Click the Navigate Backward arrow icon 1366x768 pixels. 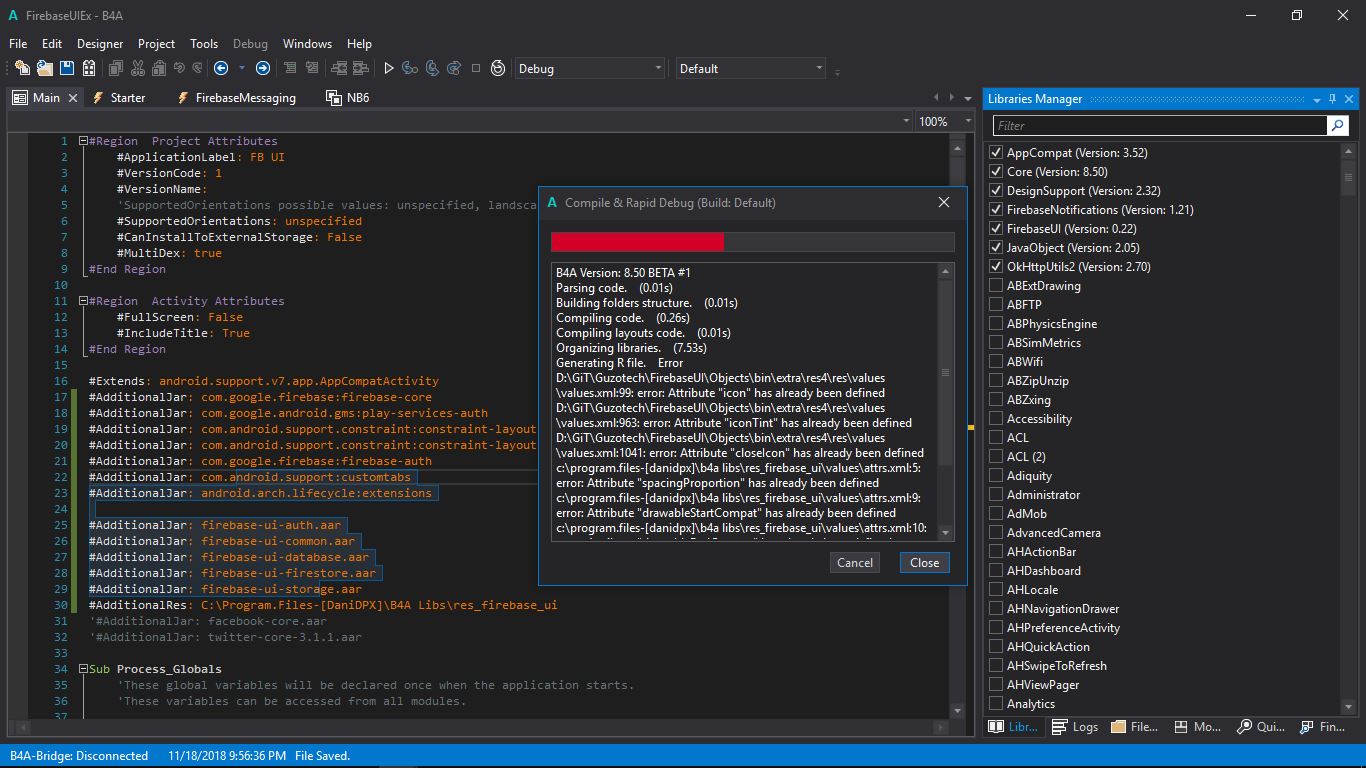tap(221, 68)
